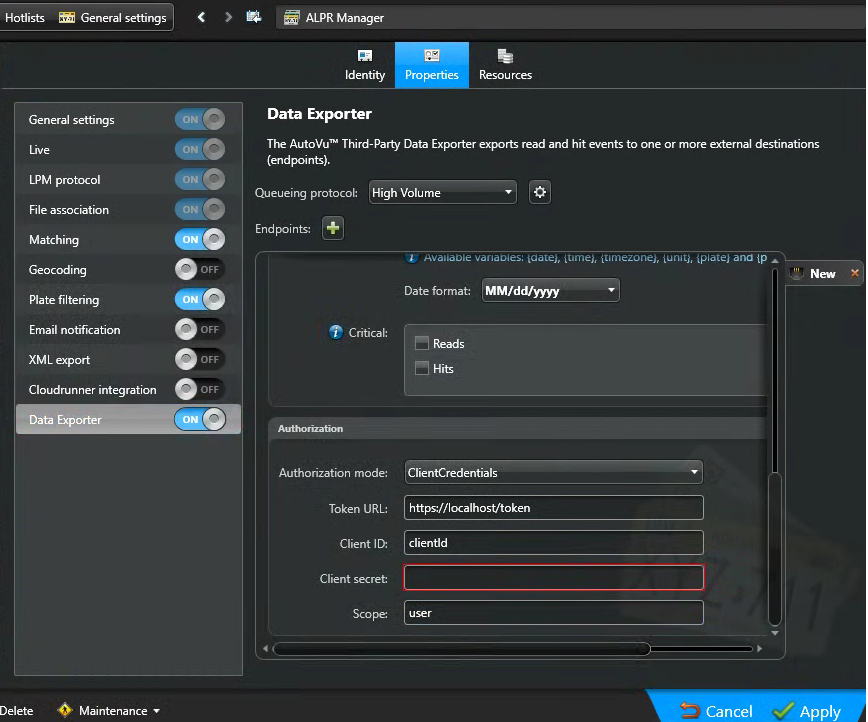Check the Reads checkbox
The image size is (868, 722).
(422, 343)
